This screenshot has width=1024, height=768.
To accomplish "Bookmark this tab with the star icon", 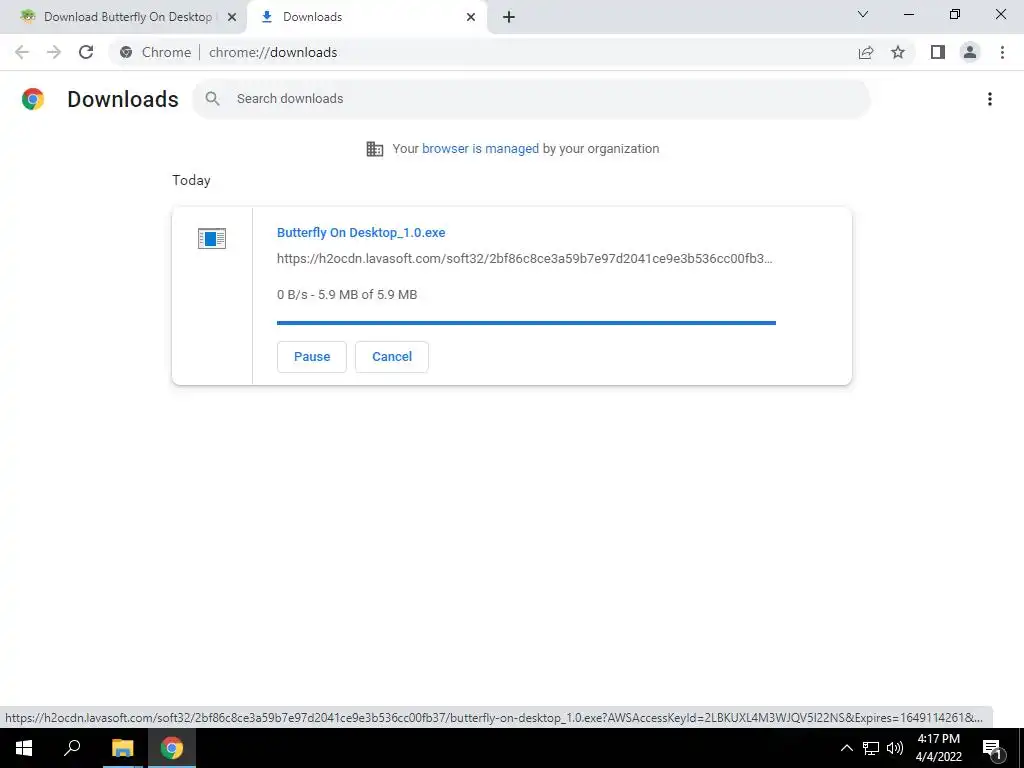I will [x=898, y=52].
